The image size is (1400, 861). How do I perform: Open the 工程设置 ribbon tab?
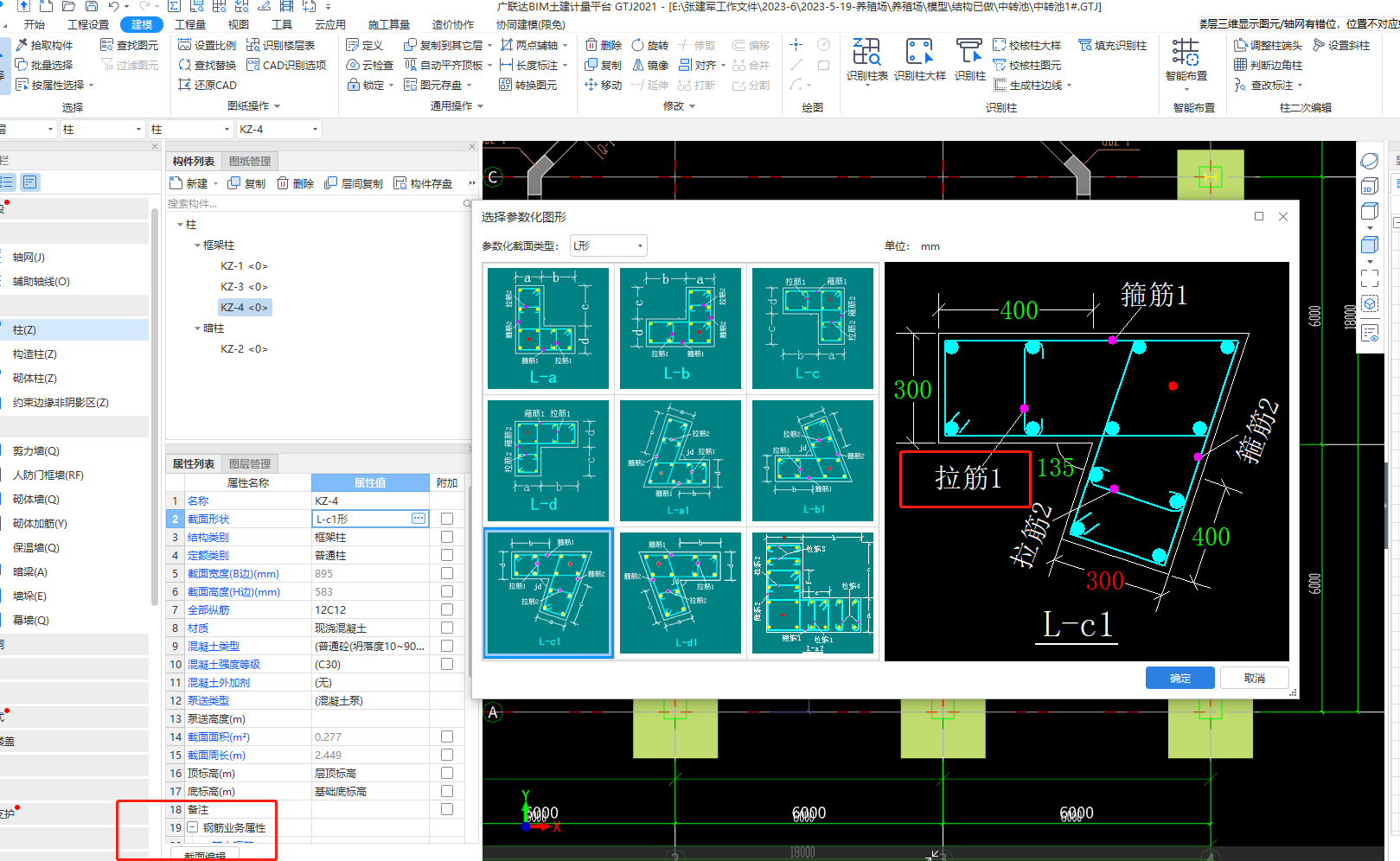(88, 24)
